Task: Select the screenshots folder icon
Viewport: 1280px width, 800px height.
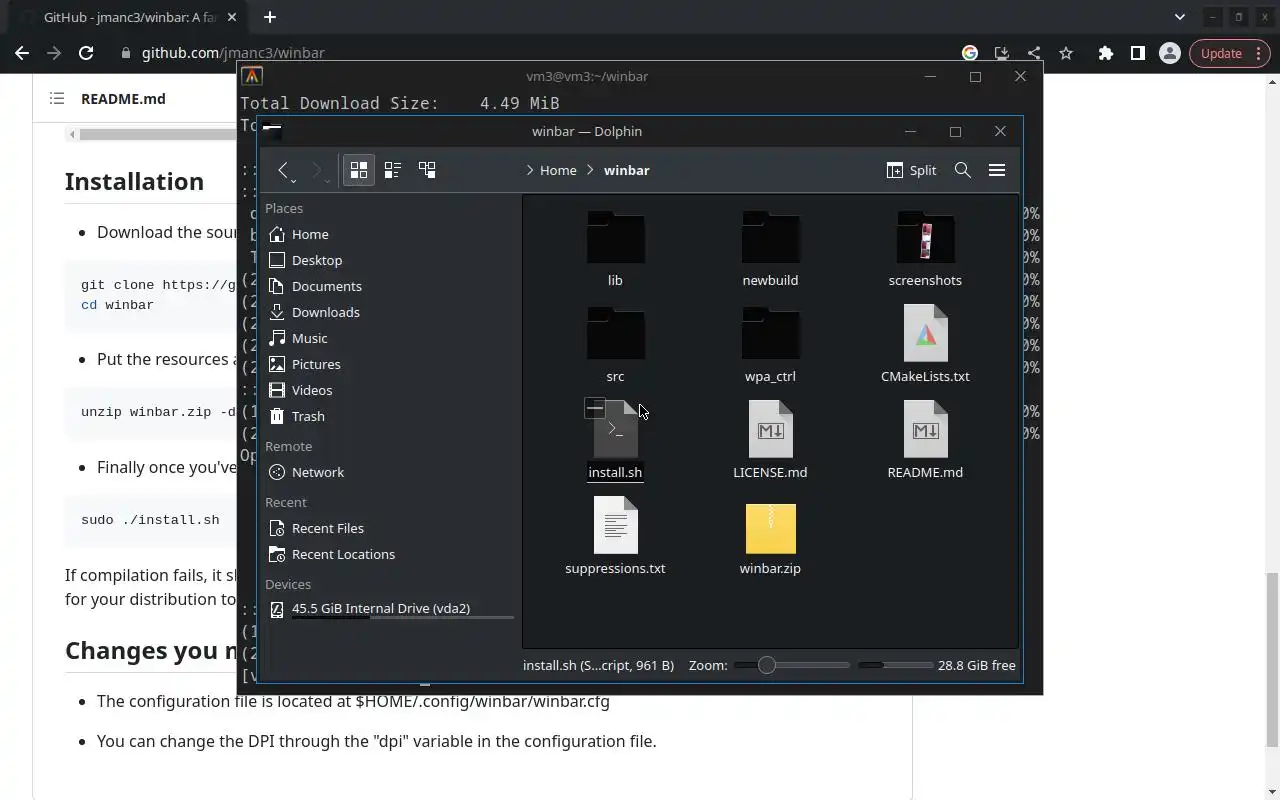Action: pos(925,237)
